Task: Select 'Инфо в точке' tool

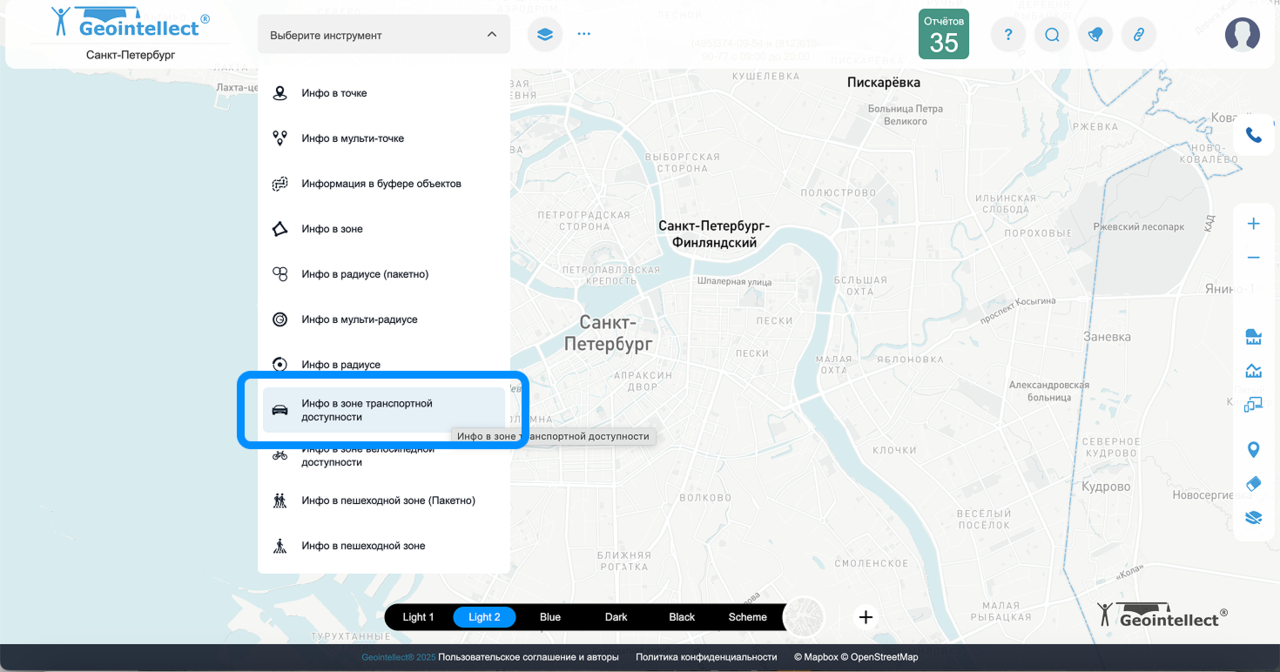Action: 334,93
